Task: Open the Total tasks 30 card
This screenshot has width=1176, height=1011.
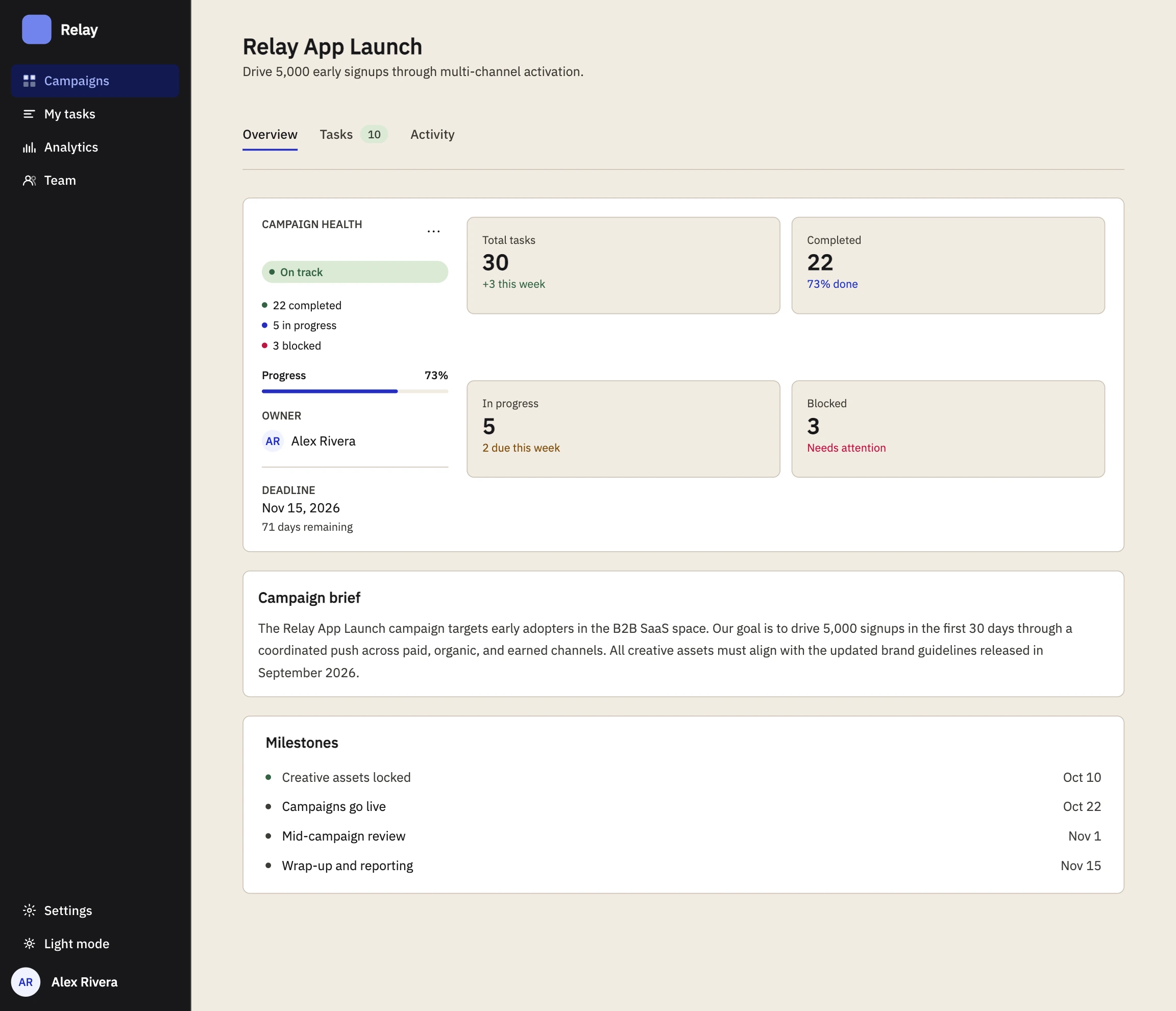Action: tap(623, 265)
